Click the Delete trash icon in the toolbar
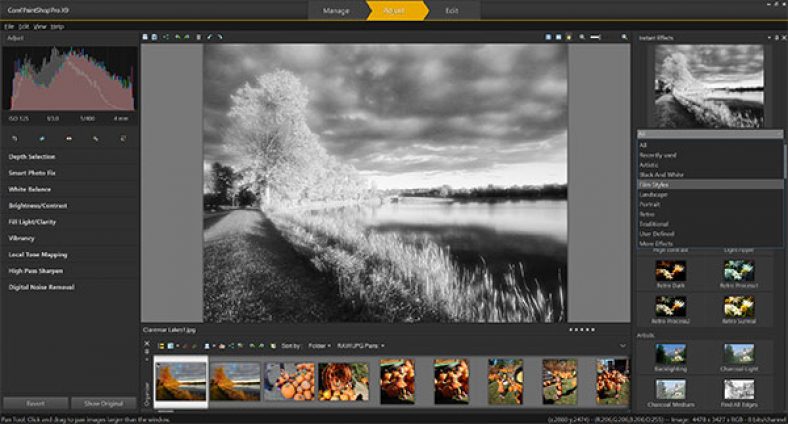Viewport: 788px width, 424px height. (198, 37)
